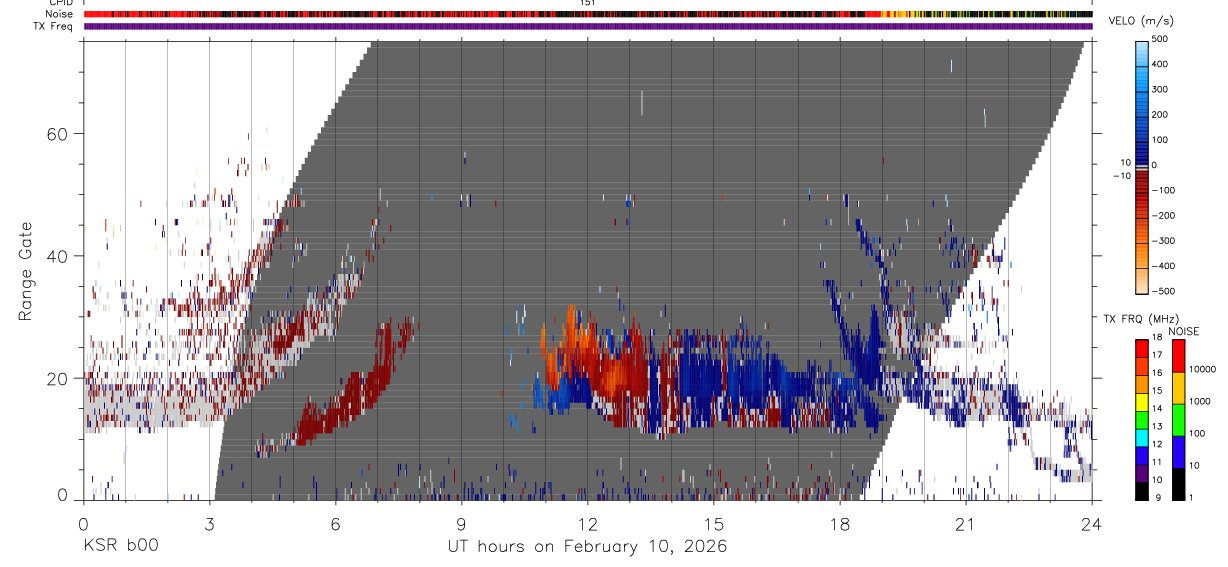Click the TX FRQ frequency color bar

[x=1142, y=420]
